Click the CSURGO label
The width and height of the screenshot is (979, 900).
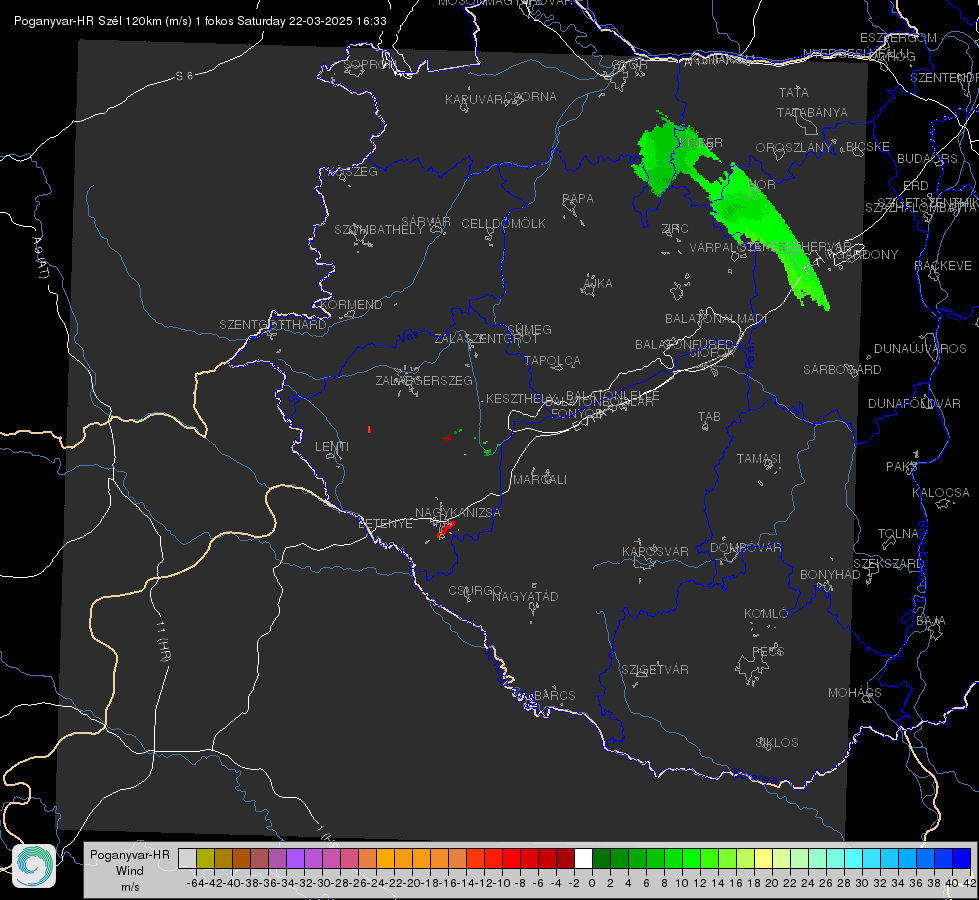(x=475, y=591)
